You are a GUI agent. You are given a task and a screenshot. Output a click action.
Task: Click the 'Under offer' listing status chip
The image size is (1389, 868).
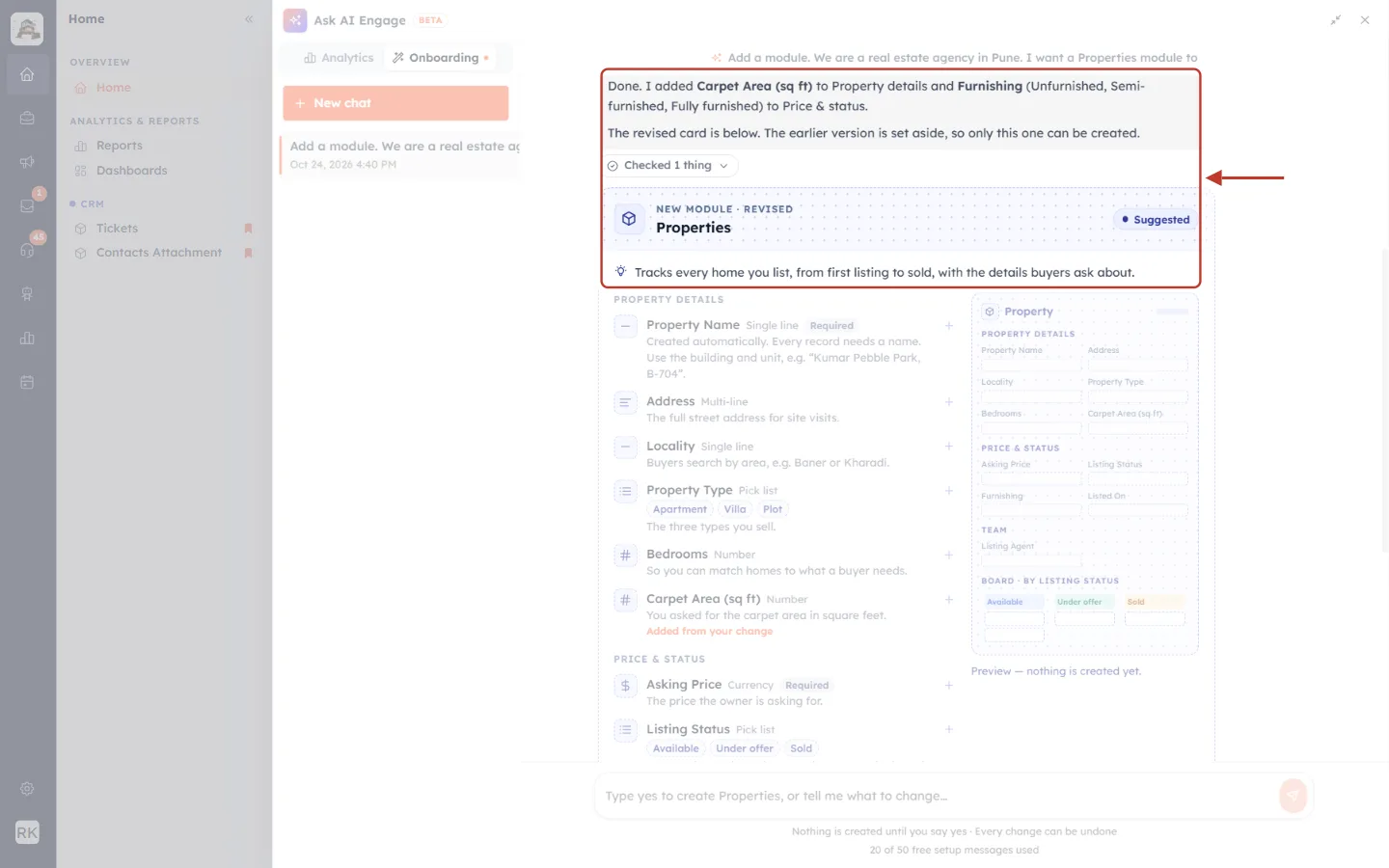(745, 748)
